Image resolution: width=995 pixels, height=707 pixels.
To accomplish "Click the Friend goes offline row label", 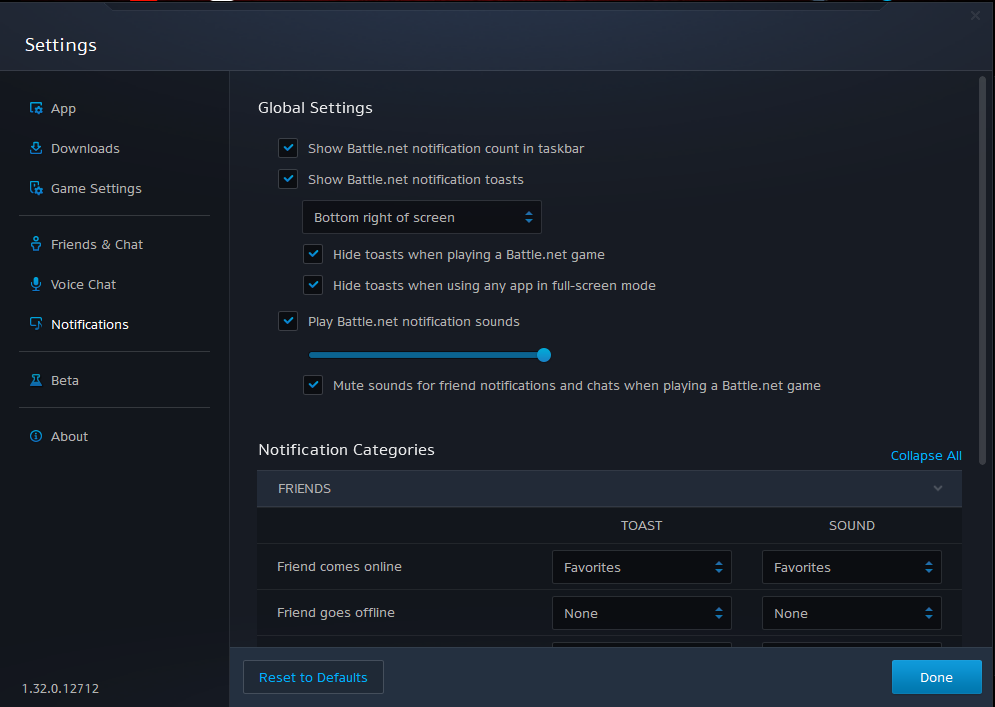I will 336,612.
